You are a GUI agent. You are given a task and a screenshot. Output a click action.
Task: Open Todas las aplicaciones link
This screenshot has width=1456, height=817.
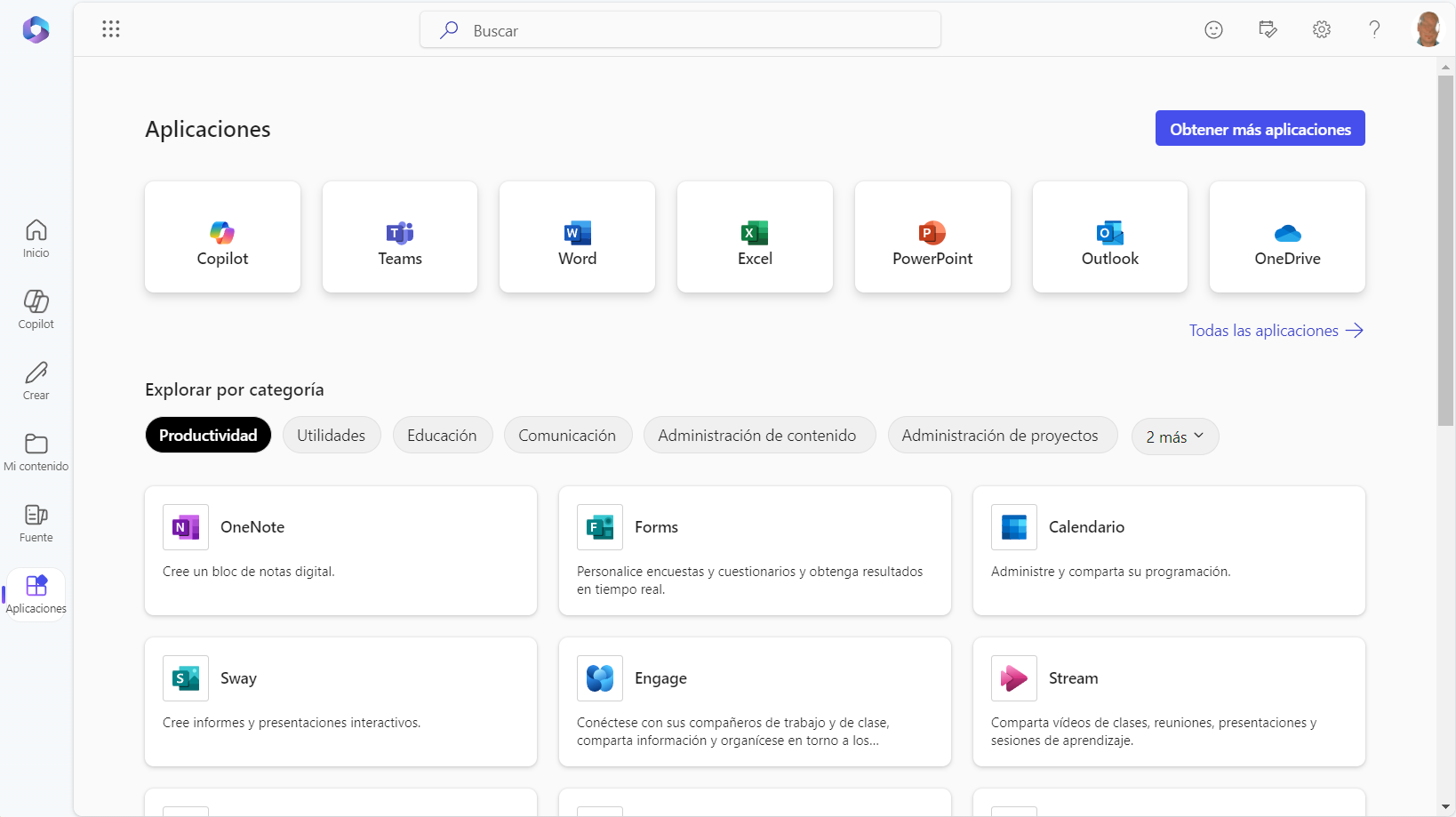coord(1276,331)
